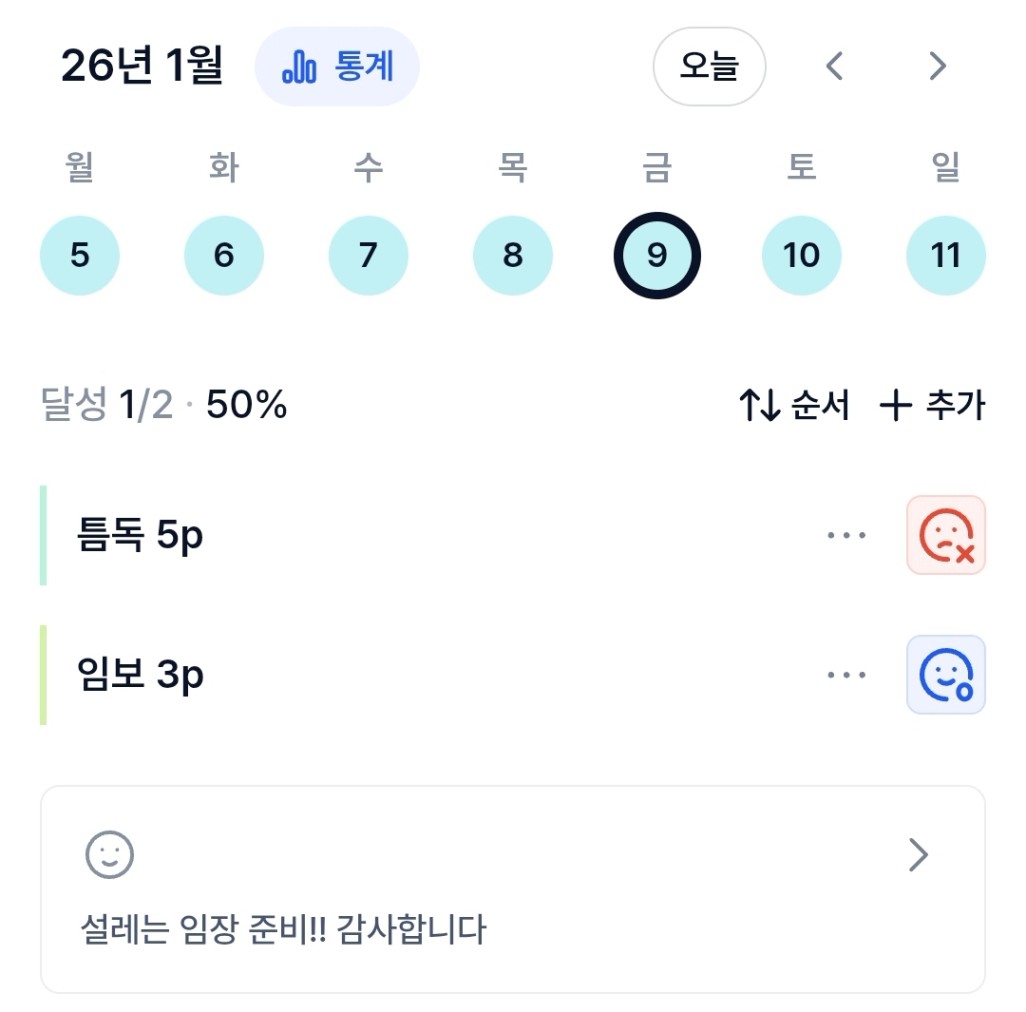Image resolution: width=1026 pixels, height=1012 pixels.
Task: Open the three-dot menu for 틈독 5p
Action: coord(846,535)
